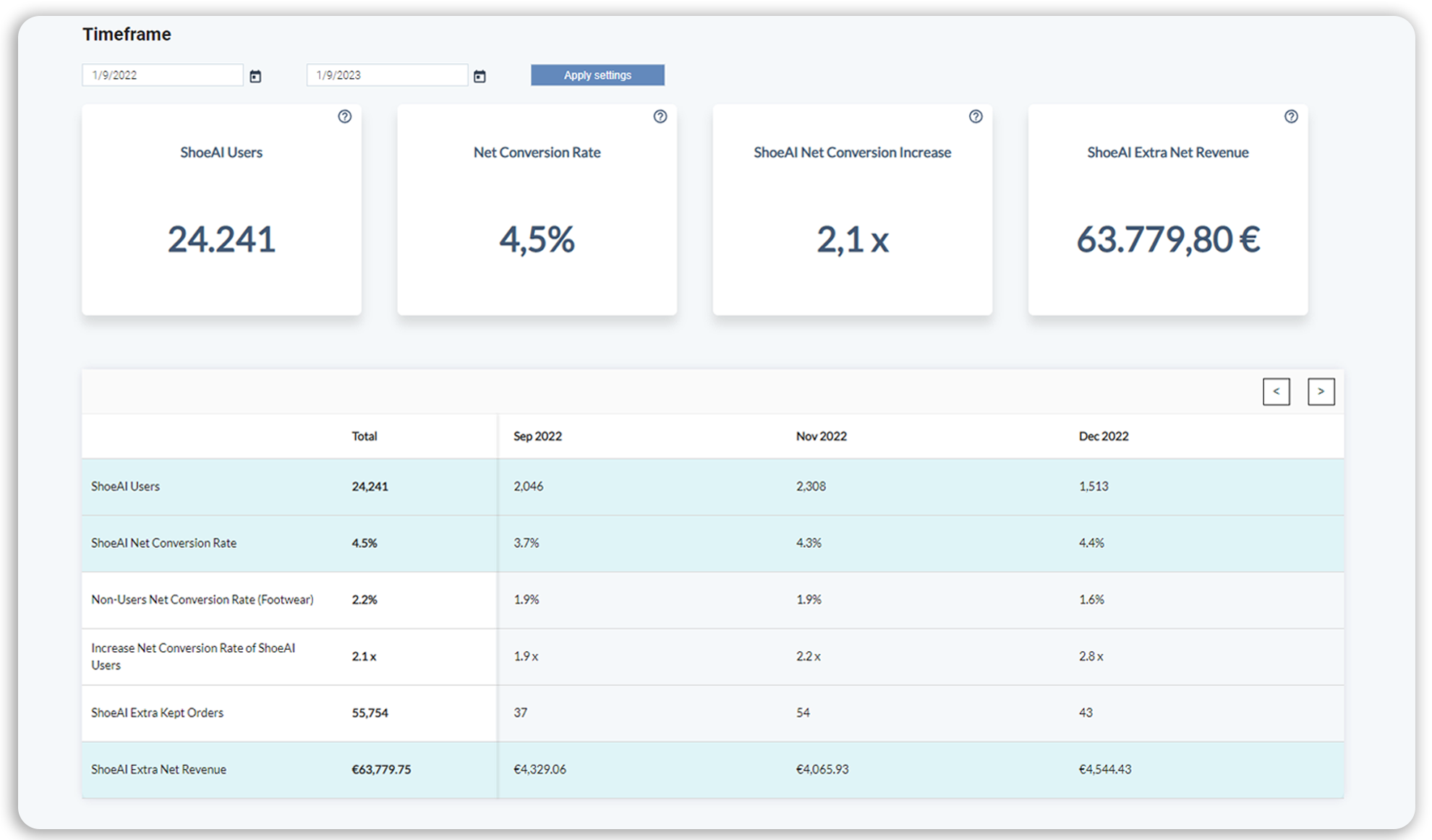Select Sep 2022 users value 2,046
Screen dimensions: 1432x840
tap(528, 487)
